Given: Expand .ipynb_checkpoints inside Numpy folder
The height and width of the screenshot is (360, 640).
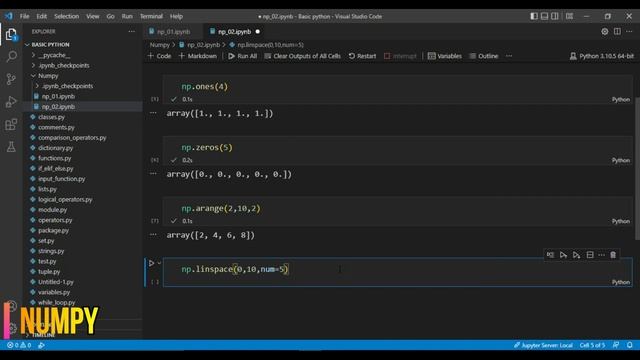Looking at the screenshot, I should pos(67,86).
